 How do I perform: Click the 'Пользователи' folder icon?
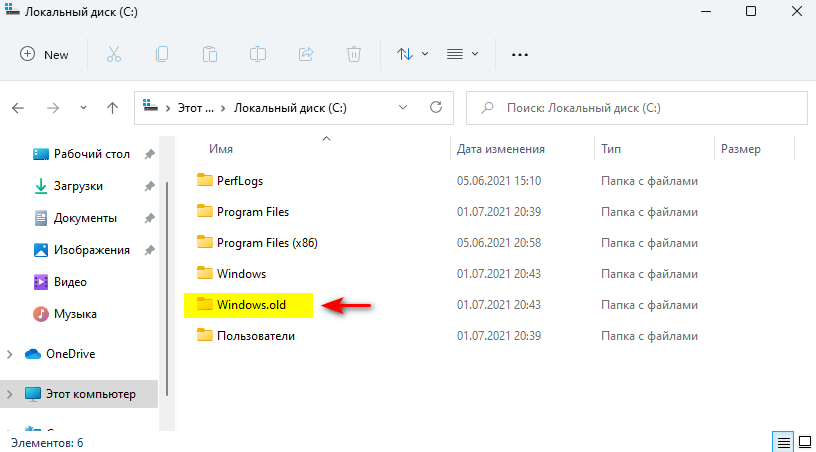click(205, 335)
